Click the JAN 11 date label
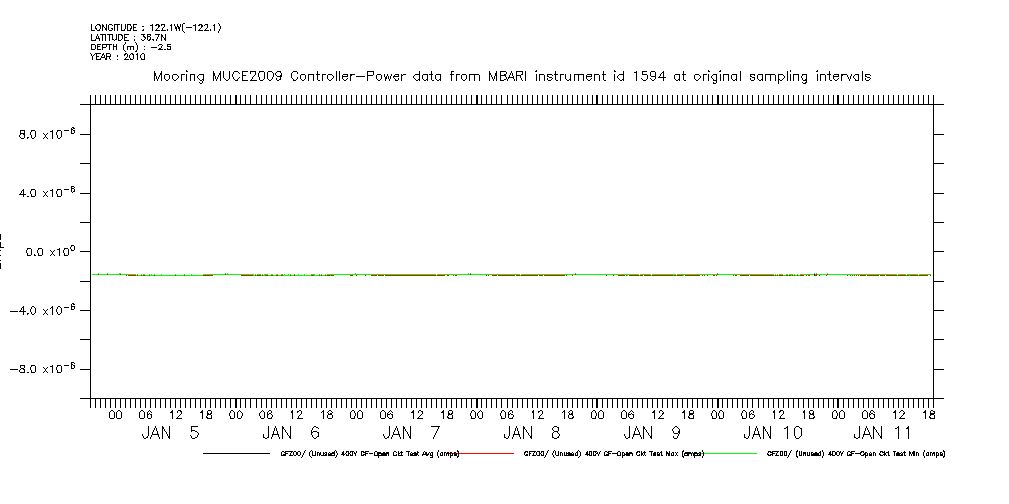 (883, 433)
